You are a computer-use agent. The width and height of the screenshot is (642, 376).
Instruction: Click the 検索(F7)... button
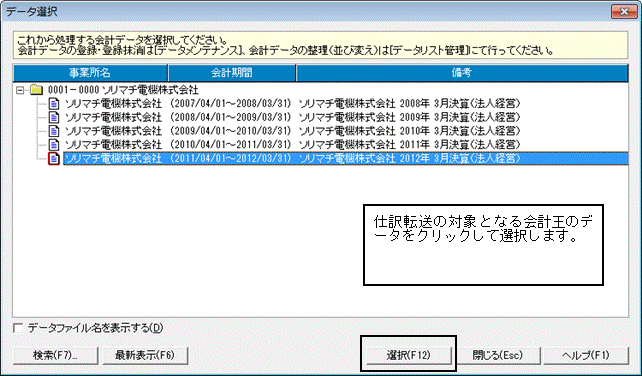tap(55, 356)
